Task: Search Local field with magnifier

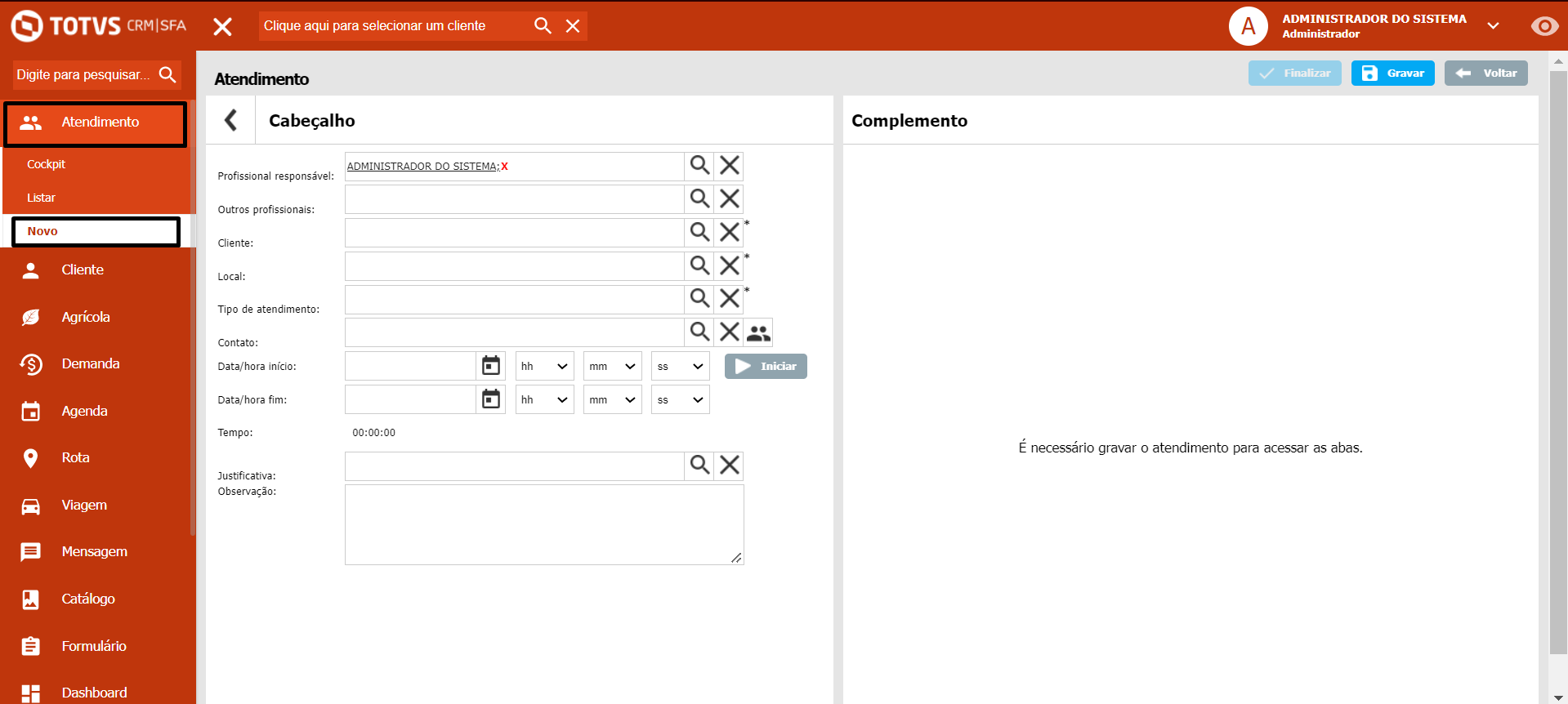Action: (x=699, y=265)
